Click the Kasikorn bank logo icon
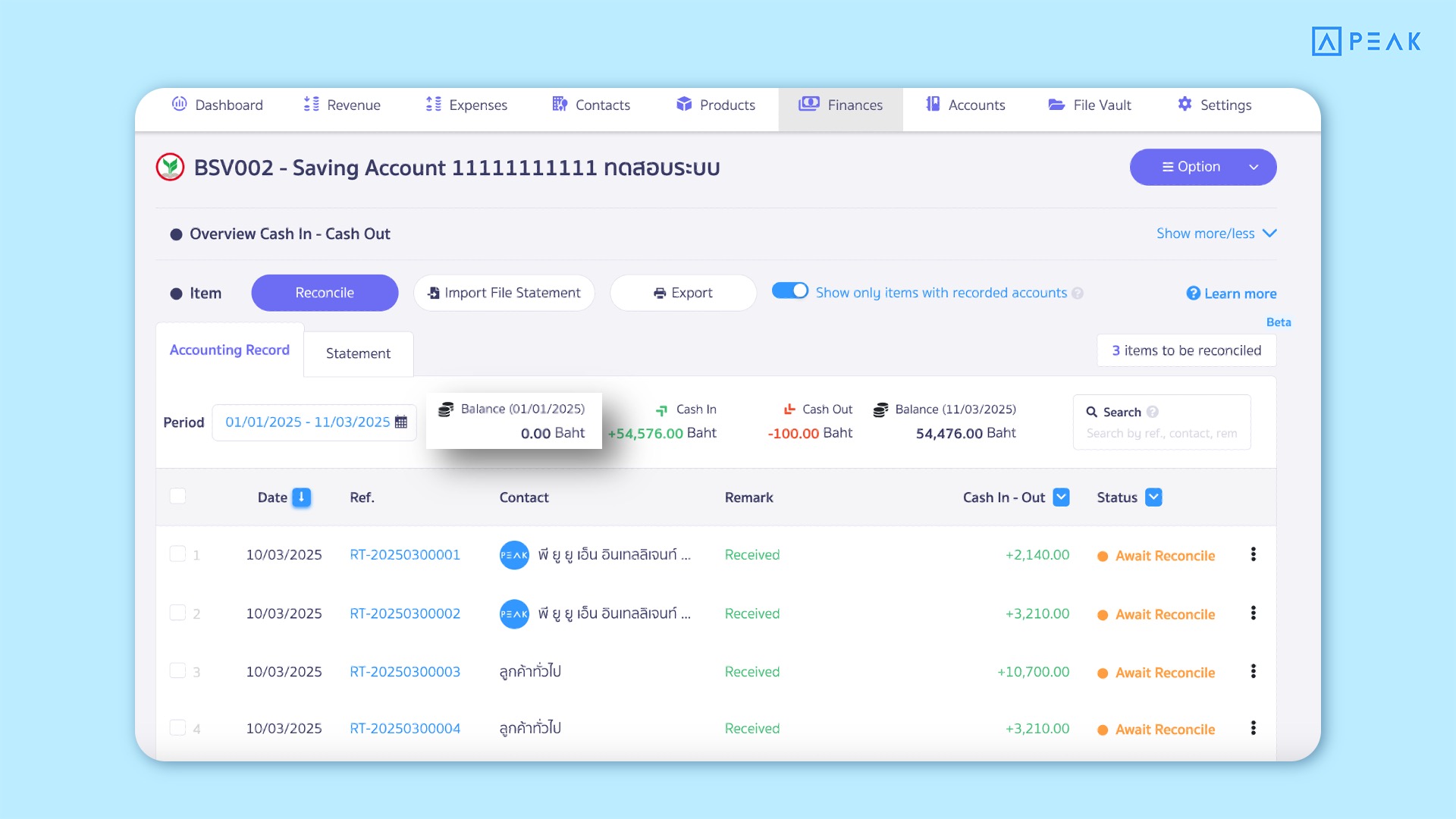Image resolution: width=1456 pixels, height=819 pixels. coord(171,167)
